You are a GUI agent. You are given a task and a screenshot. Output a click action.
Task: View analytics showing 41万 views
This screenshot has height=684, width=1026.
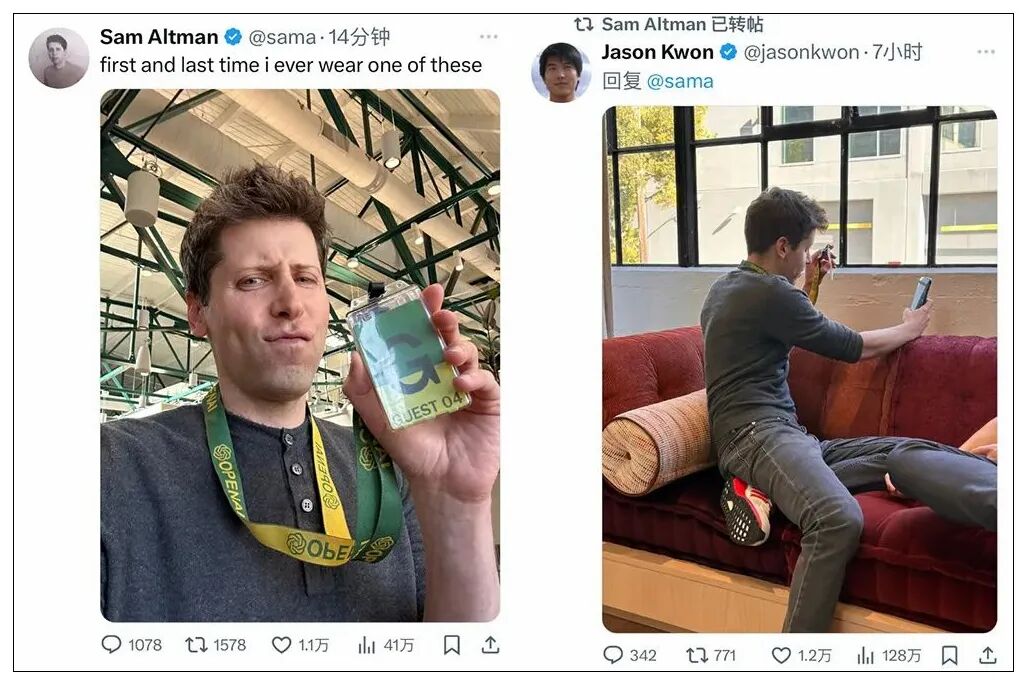385,645
